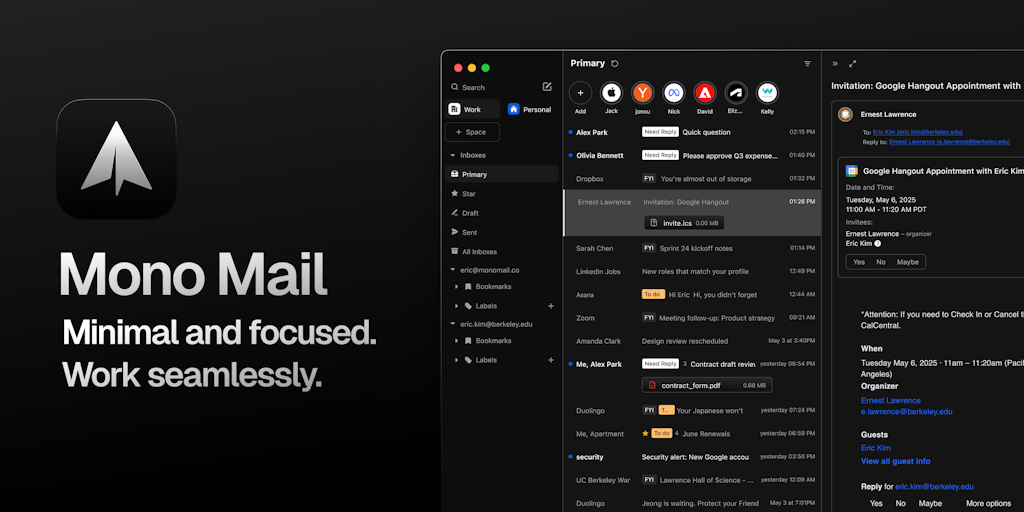
Task: Respond No in the invite card
Action: point(880,262)
